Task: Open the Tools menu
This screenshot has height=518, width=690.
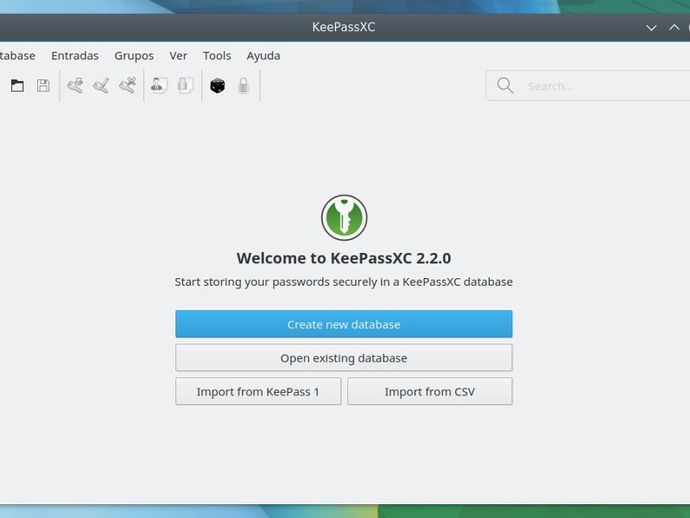Action: [x=217, y=55]
